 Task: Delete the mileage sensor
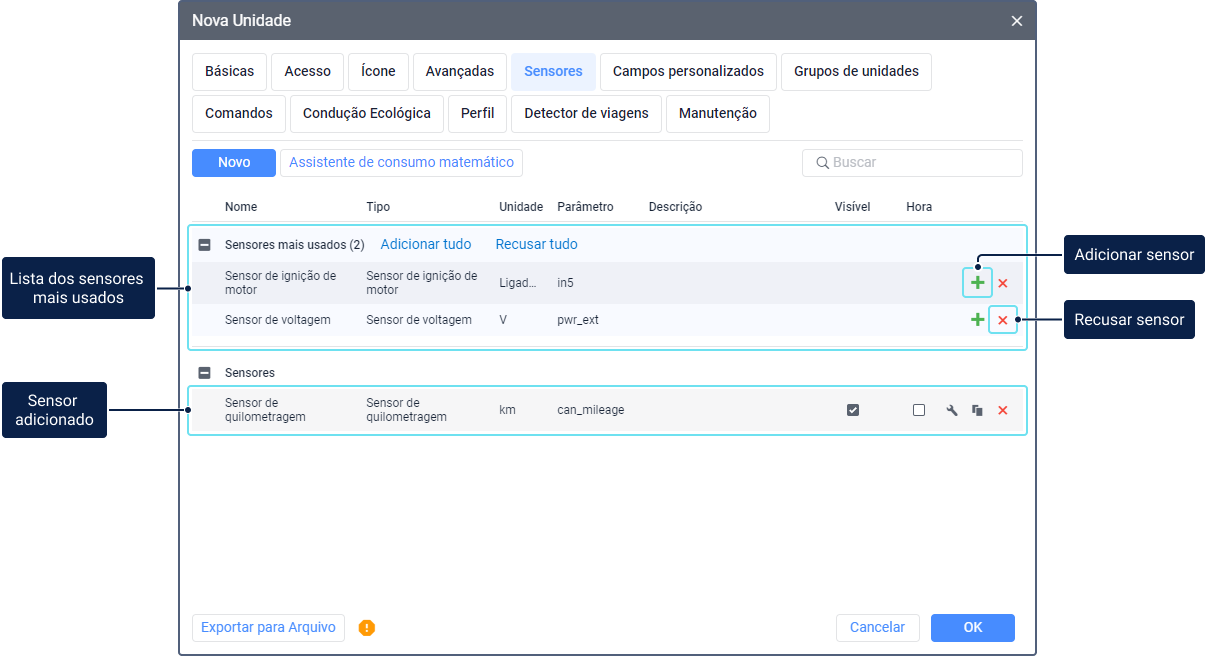[x=1003, y=410]
